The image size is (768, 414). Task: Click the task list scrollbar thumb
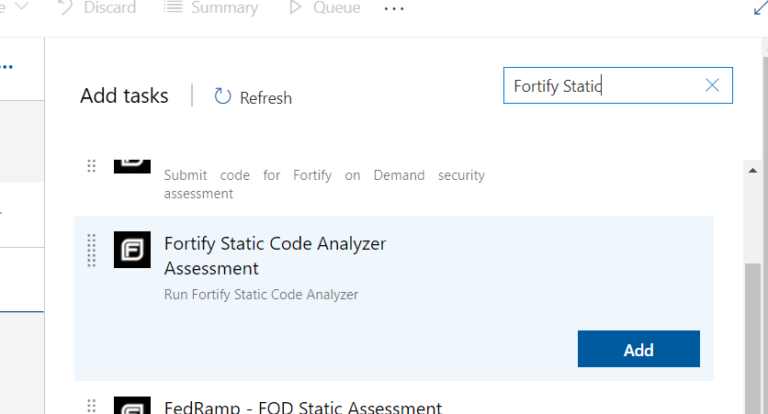pos(753,338)
